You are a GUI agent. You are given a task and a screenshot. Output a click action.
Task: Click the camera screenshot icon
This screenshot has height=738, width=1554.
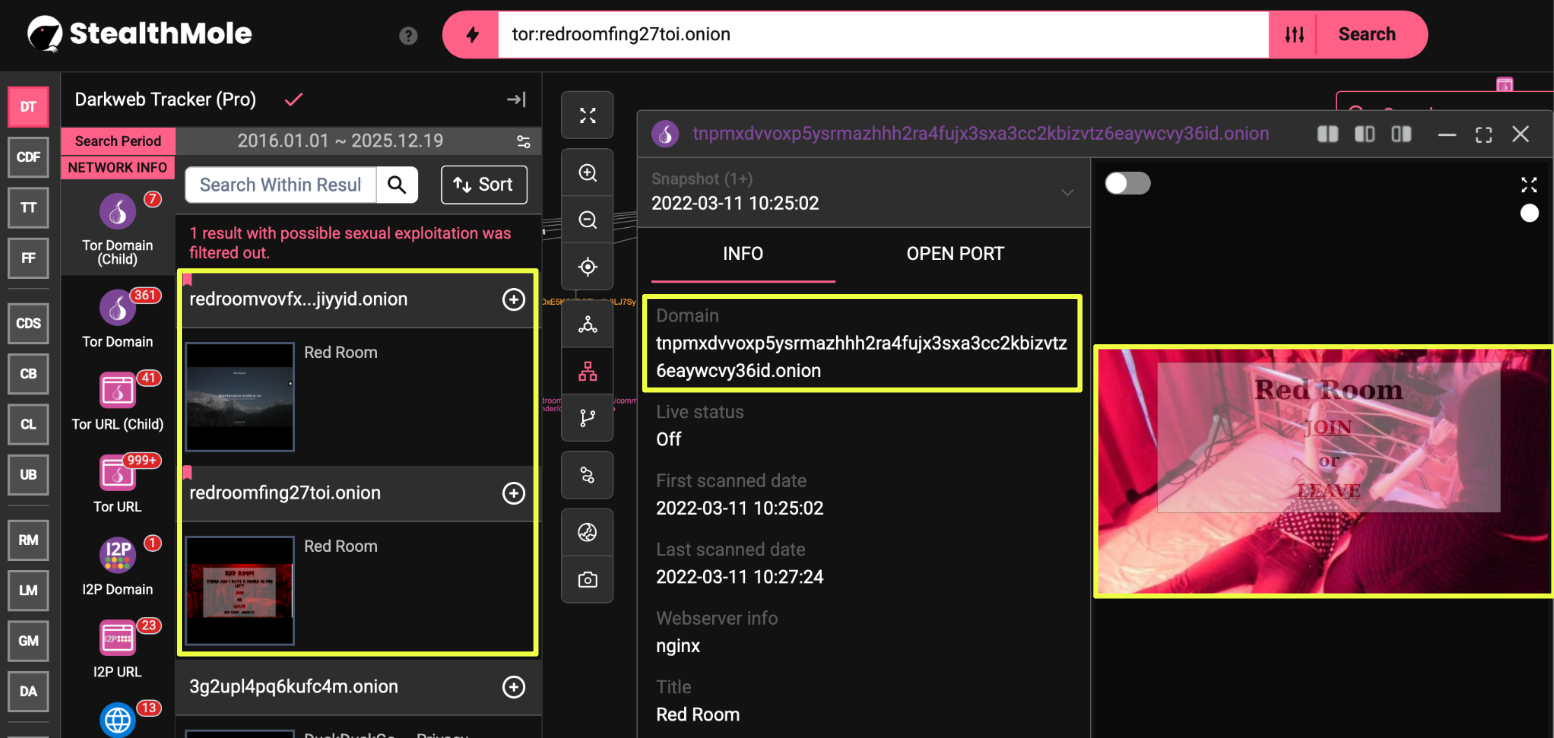point(588,580)
